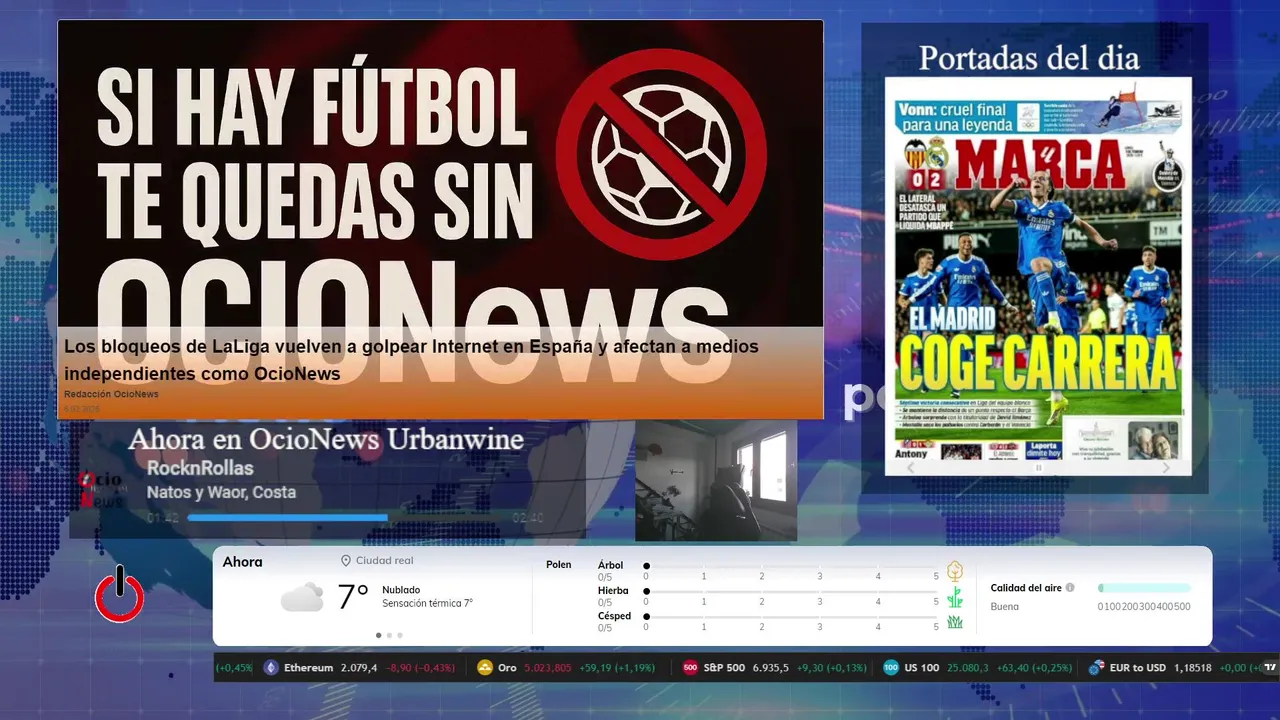
Task: Click the red power button icon
Action: [x=120, y=595]
